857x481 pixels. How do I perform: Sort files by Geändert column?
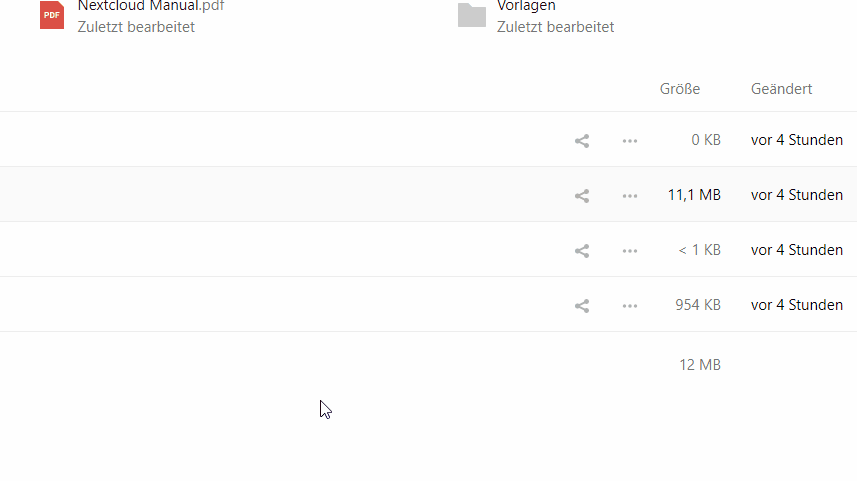coord(782,89)
